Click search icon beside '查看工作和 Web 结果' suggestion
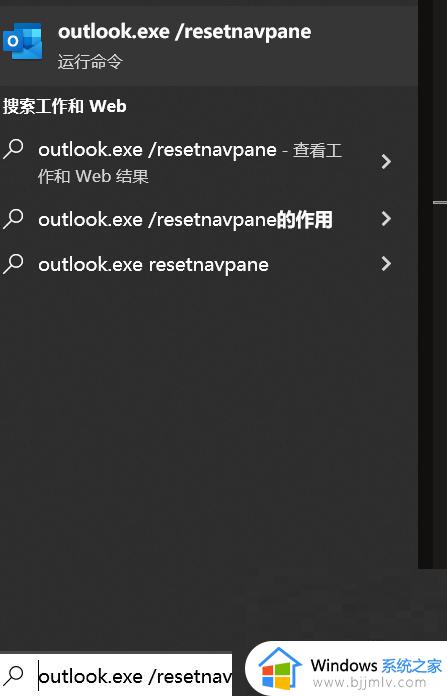Screen dimensions: 447x696 pyautogui.click(x=13, y=149)
